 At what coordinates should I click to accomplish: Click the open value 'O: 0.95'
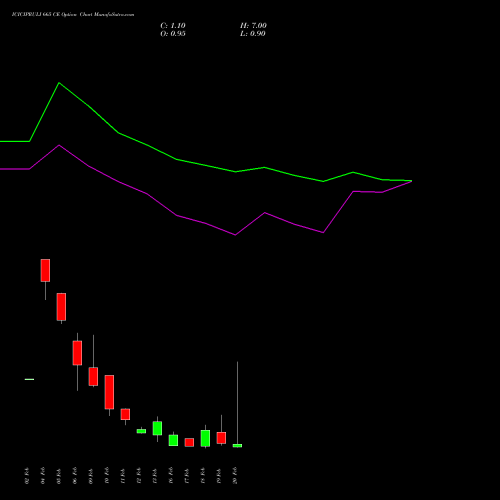(173, 34)
